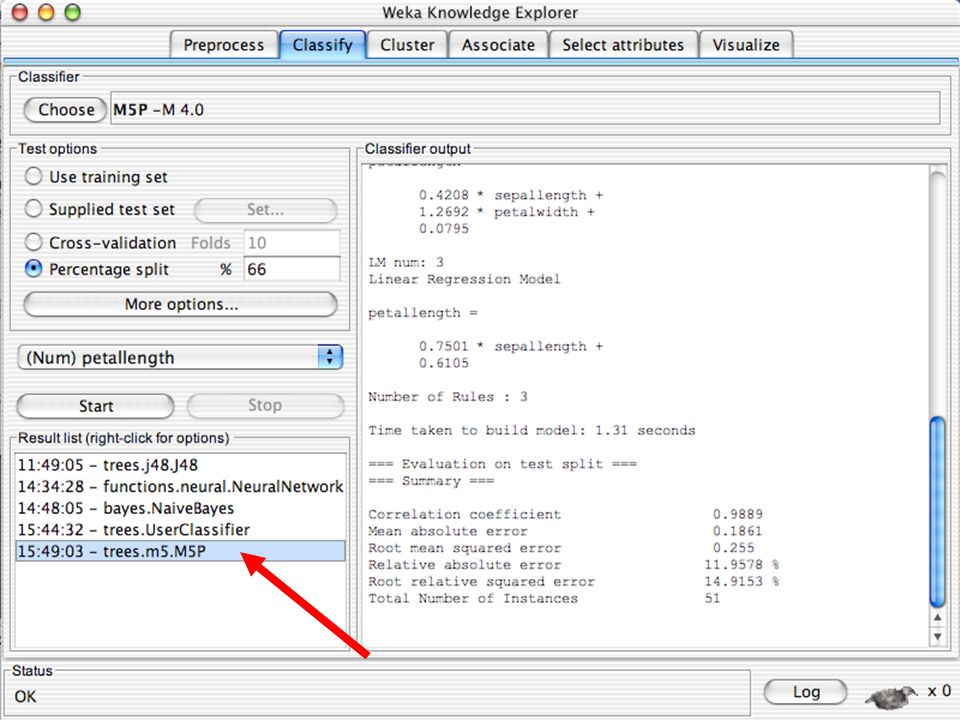Click the cross-validation Folds field
960x720 pixels.
point(292,242)
